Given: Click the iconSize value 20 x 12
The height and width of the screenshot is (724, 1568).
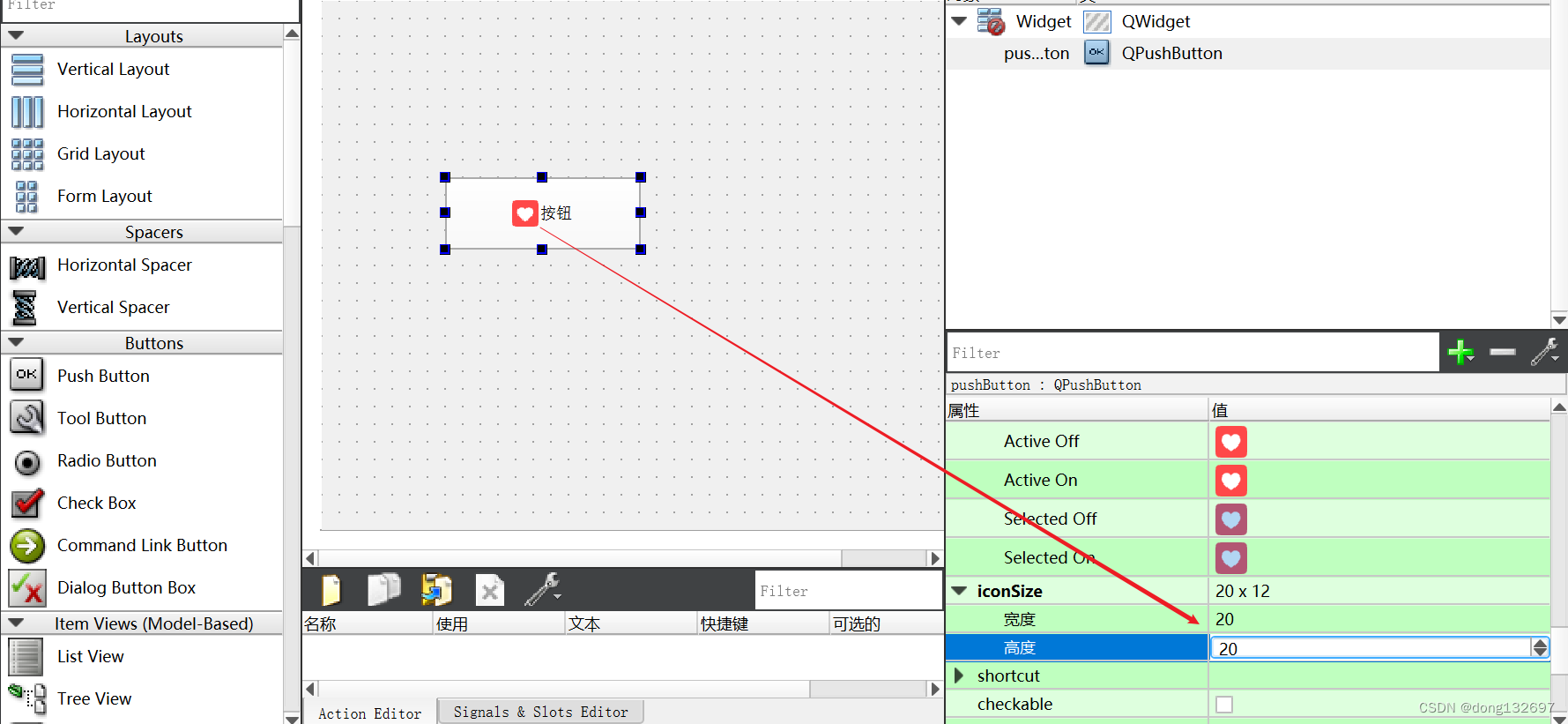Looking at the screenshot, I should (x=1242, y=591).
